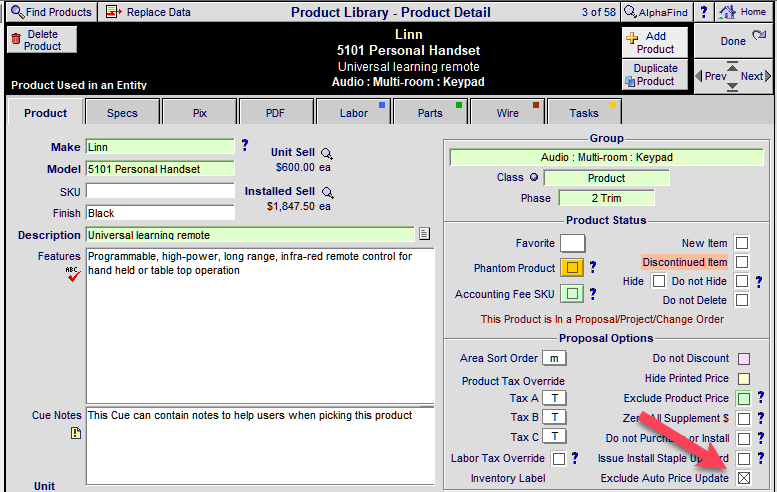777x492 pixels.
Task: Toggle Accounting Fee SKU checkbox
Action: tap(572, 294)
